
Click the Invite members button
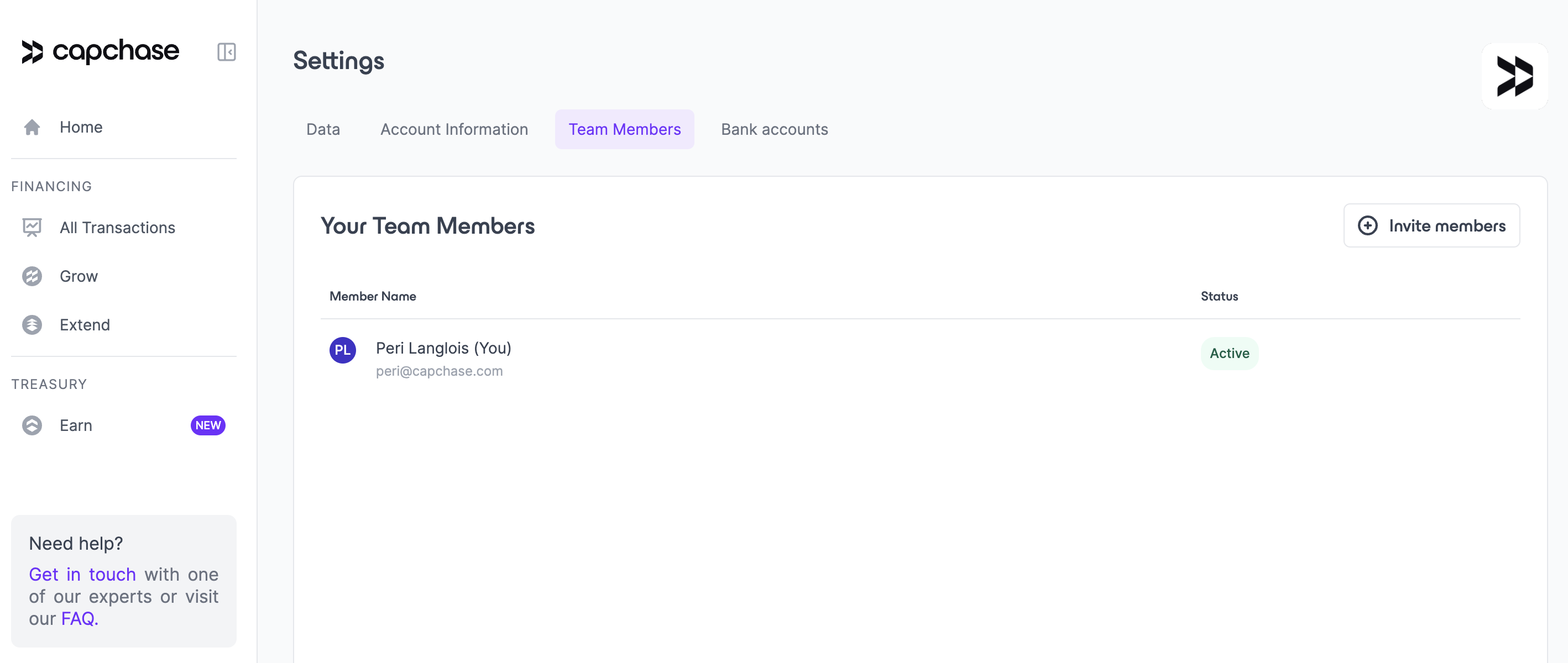1431,225
